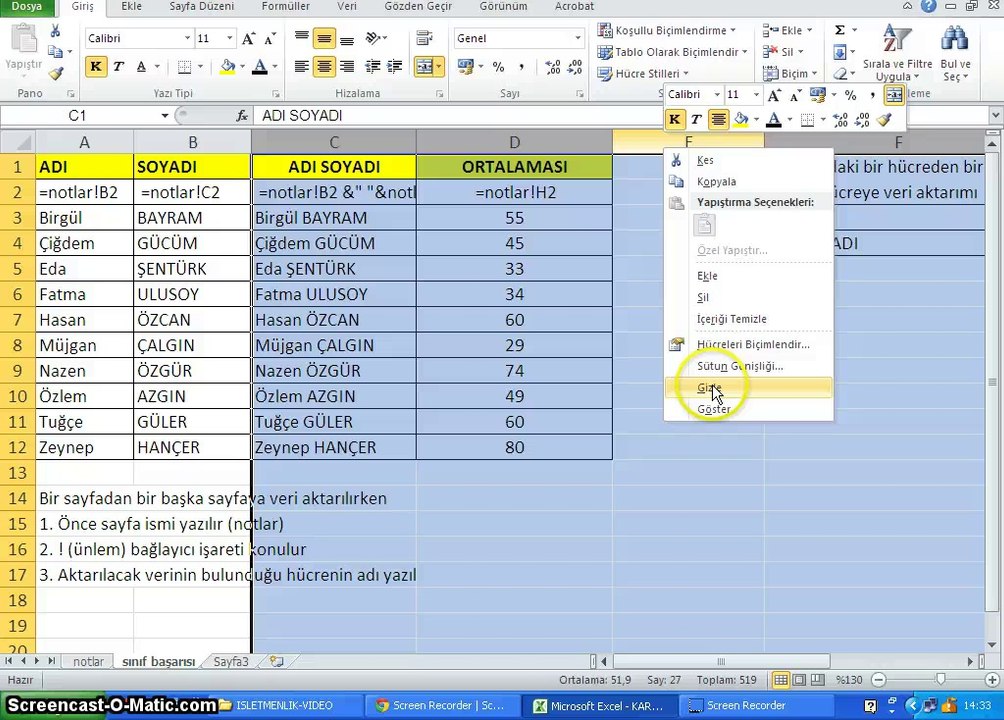Align text left in the ribbon
The width and height of the screenshot is (1004, 720).
click(302, 66)
